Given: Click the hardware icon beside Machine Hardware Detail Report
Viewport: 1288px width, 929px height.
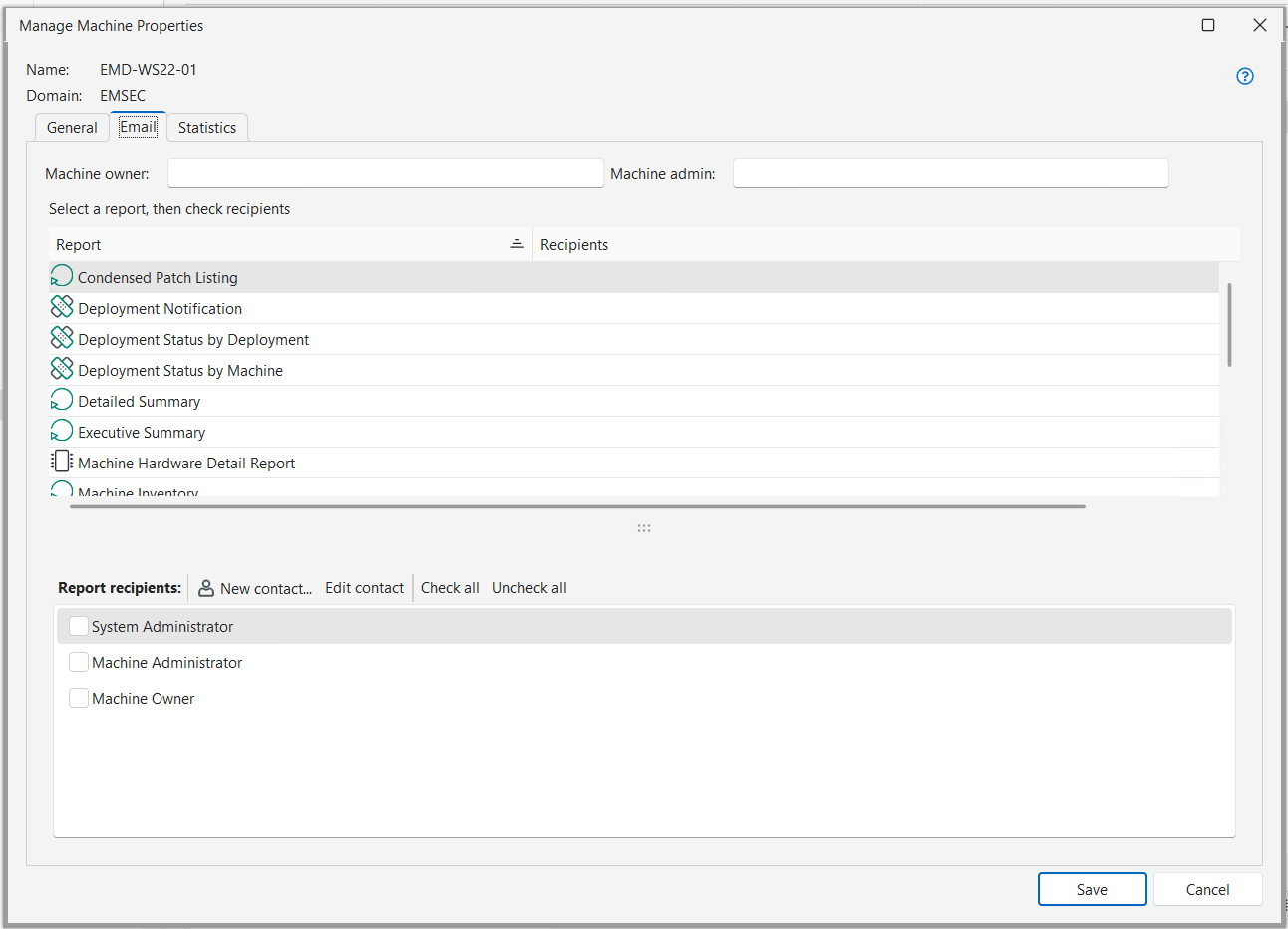Looking at the screenshot, I should click(61, 461).
